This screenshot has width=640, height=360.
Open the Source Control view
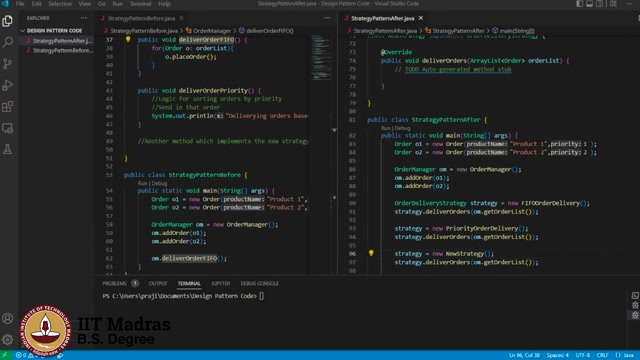[7, 64]
